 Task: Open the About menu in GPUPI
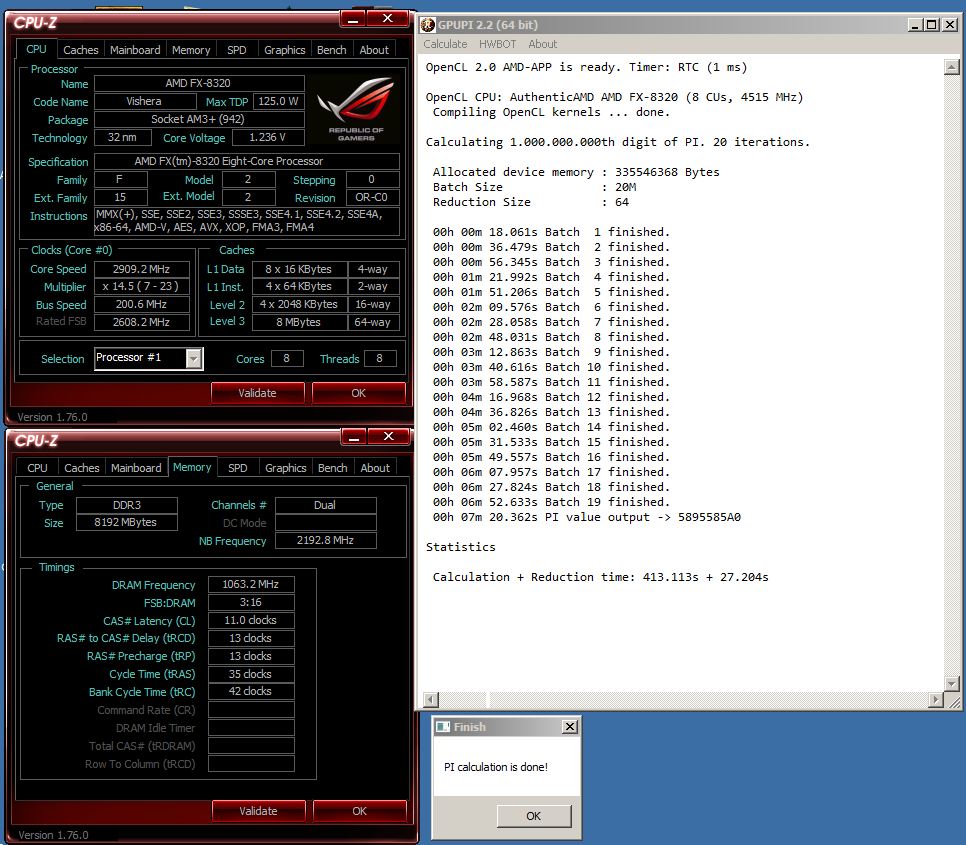[542, 44]
